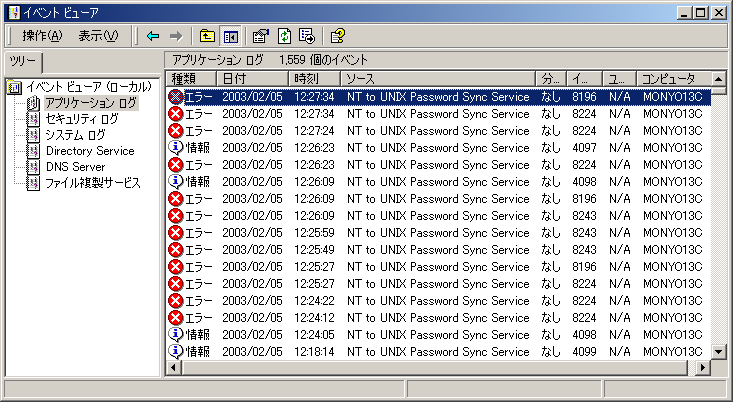Select error event at 12:27:34 with ID 8224

[438, 114]
